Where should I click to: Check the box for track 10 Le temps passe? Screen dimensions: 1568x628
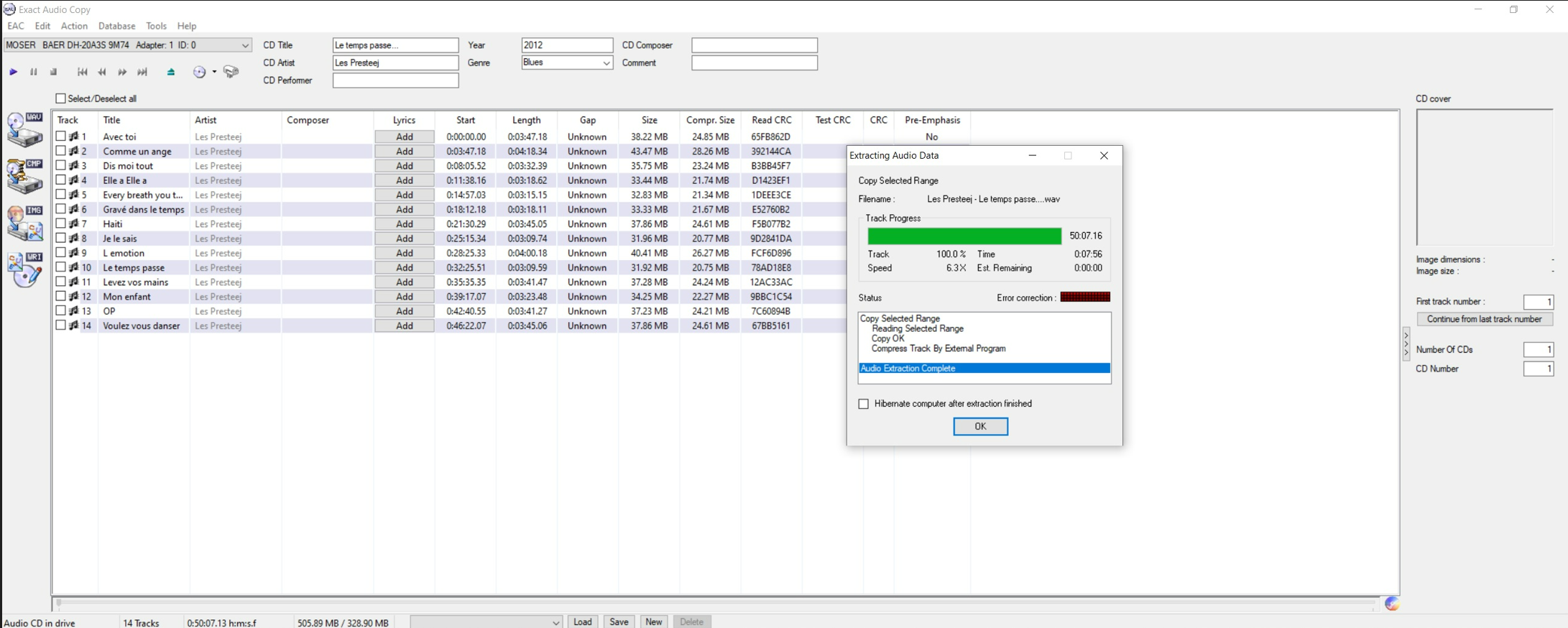tap(60, 267)
